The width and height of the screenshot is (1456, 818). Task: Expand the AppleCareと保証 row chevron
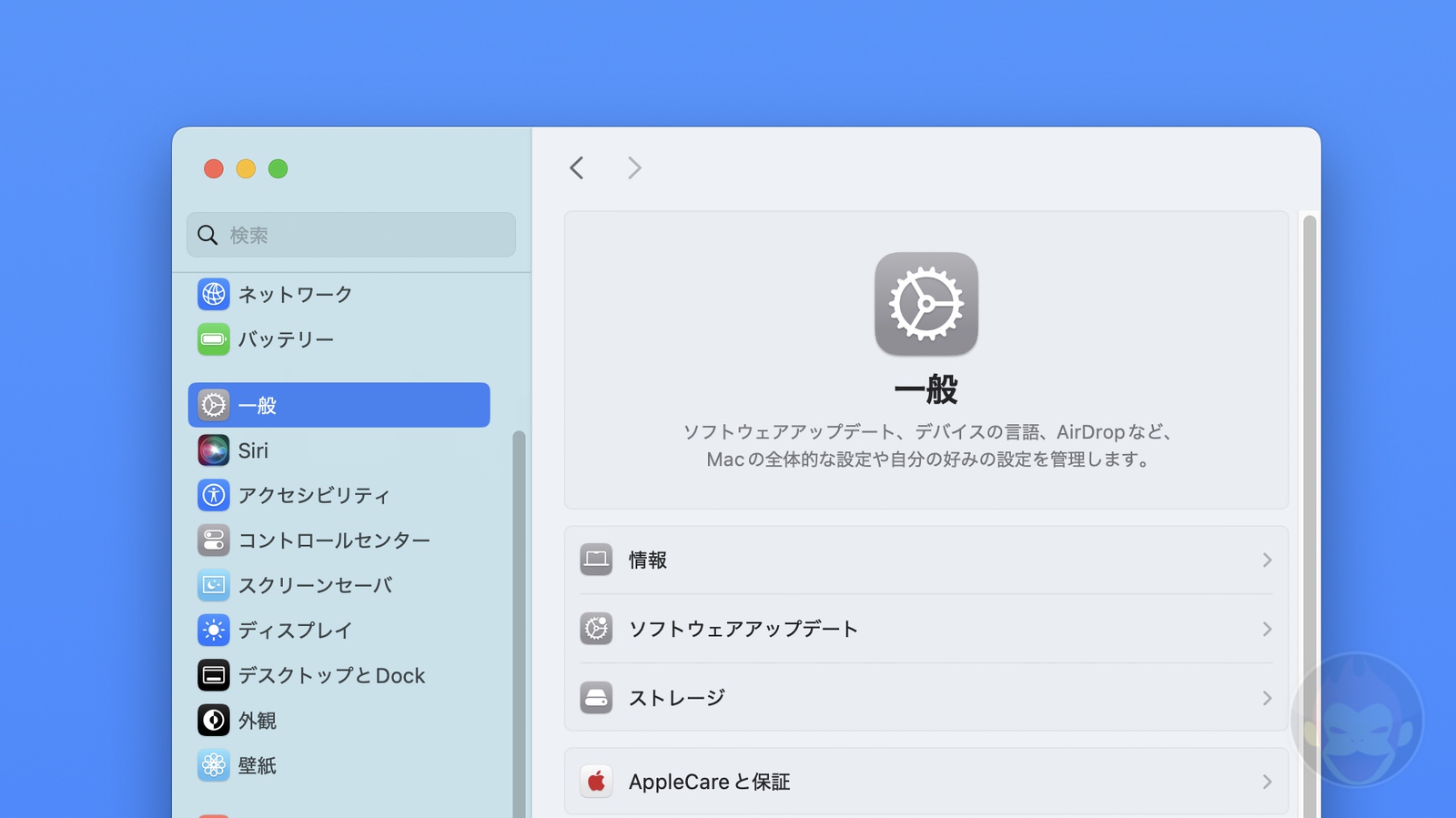[1267, 782]
